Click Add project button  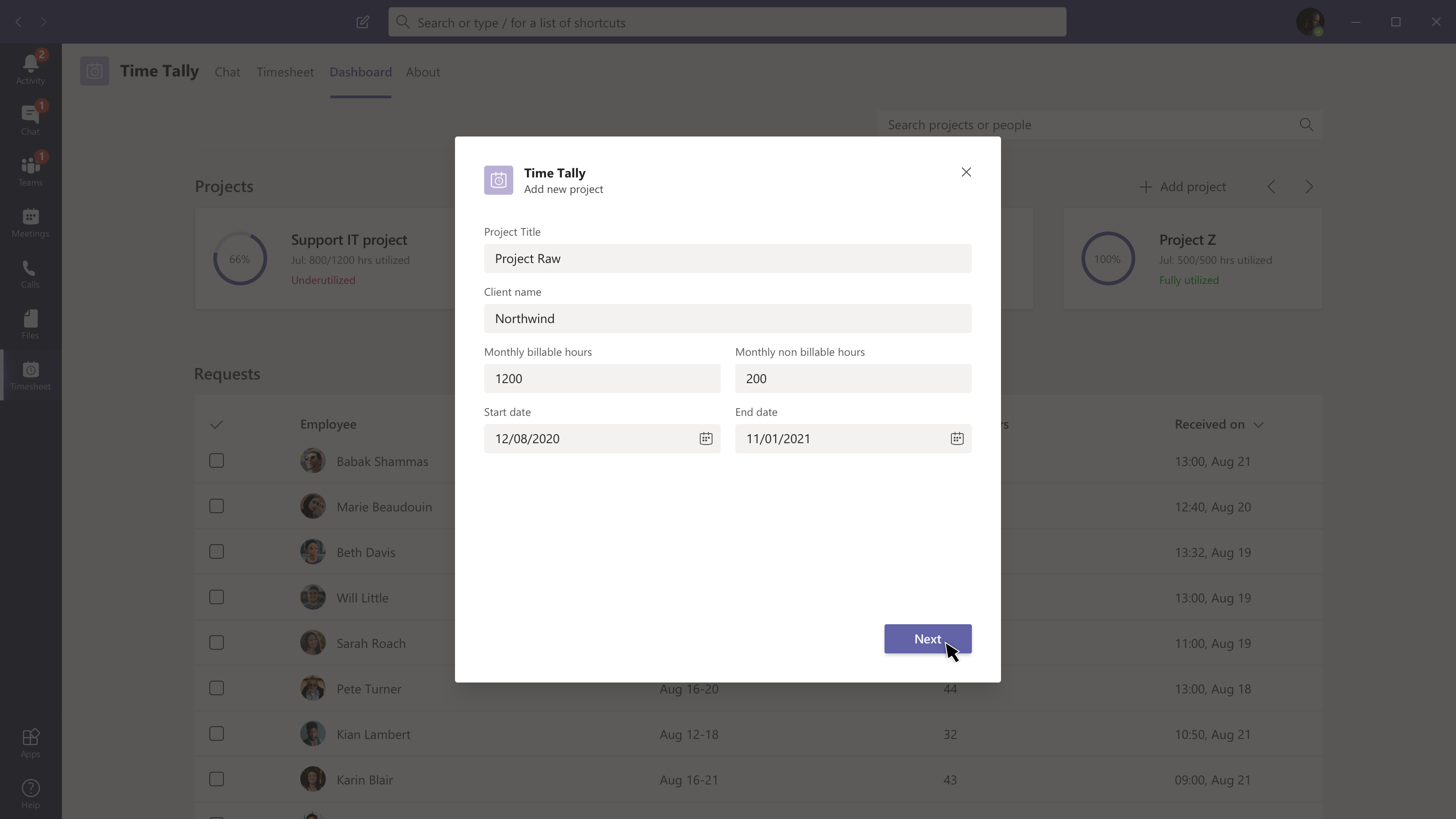point(1183,187)
